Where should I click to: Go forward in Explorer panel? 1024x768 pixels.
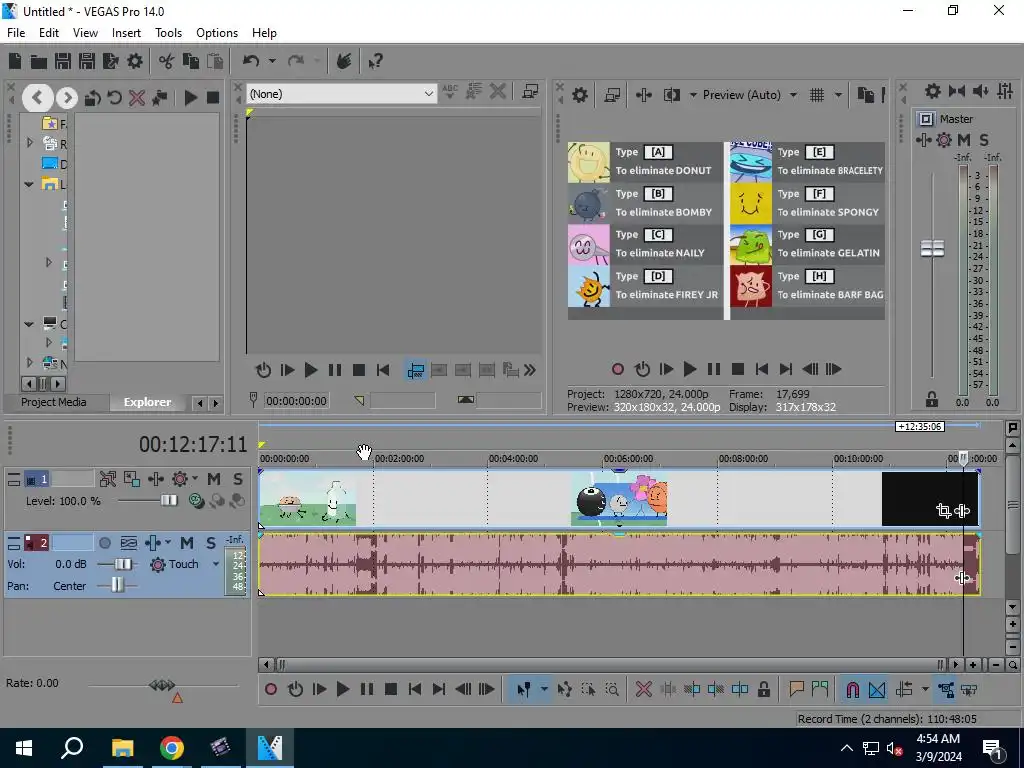pyautogui.click(x=66, y=98)
